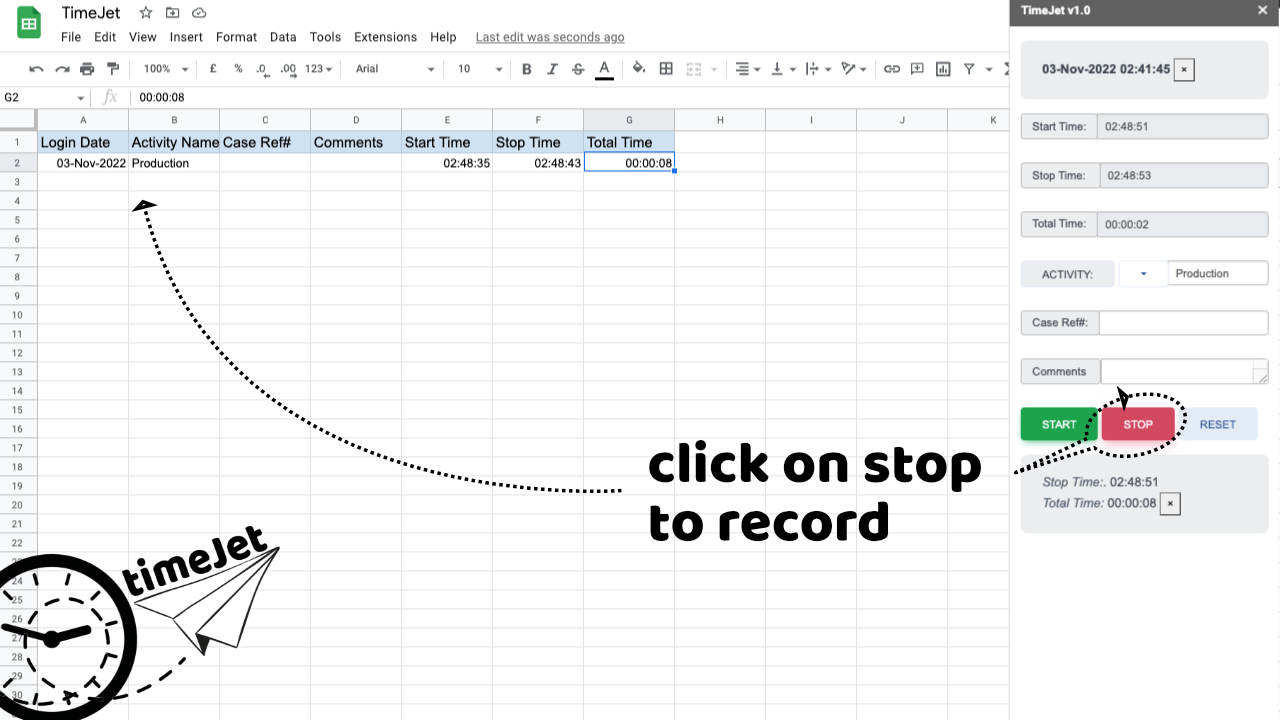Select the paint format tool

click(x=112, y=69)
